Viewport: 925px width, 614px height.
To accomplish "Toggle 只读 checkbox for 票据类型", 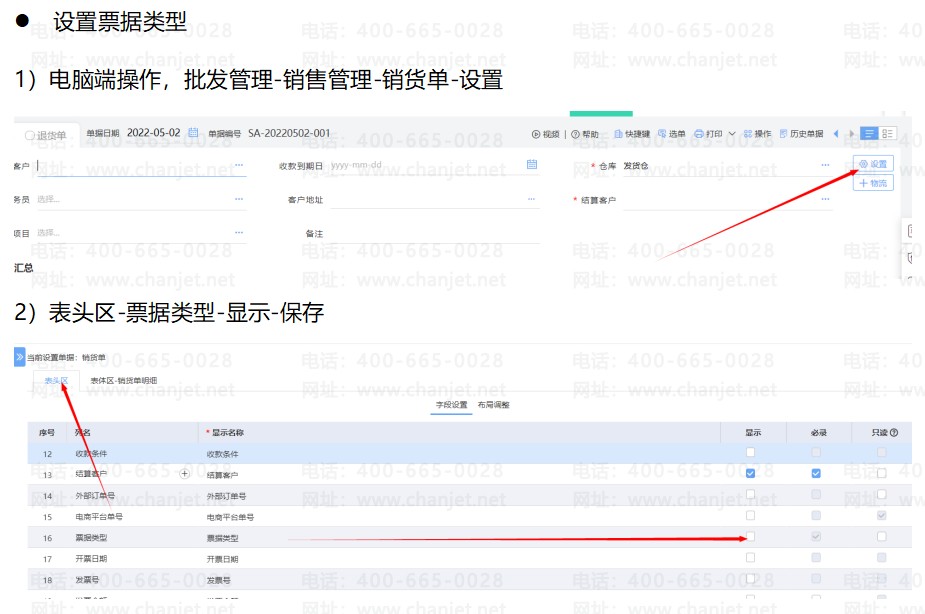I will pyautogui.click(x=881, y=536).
